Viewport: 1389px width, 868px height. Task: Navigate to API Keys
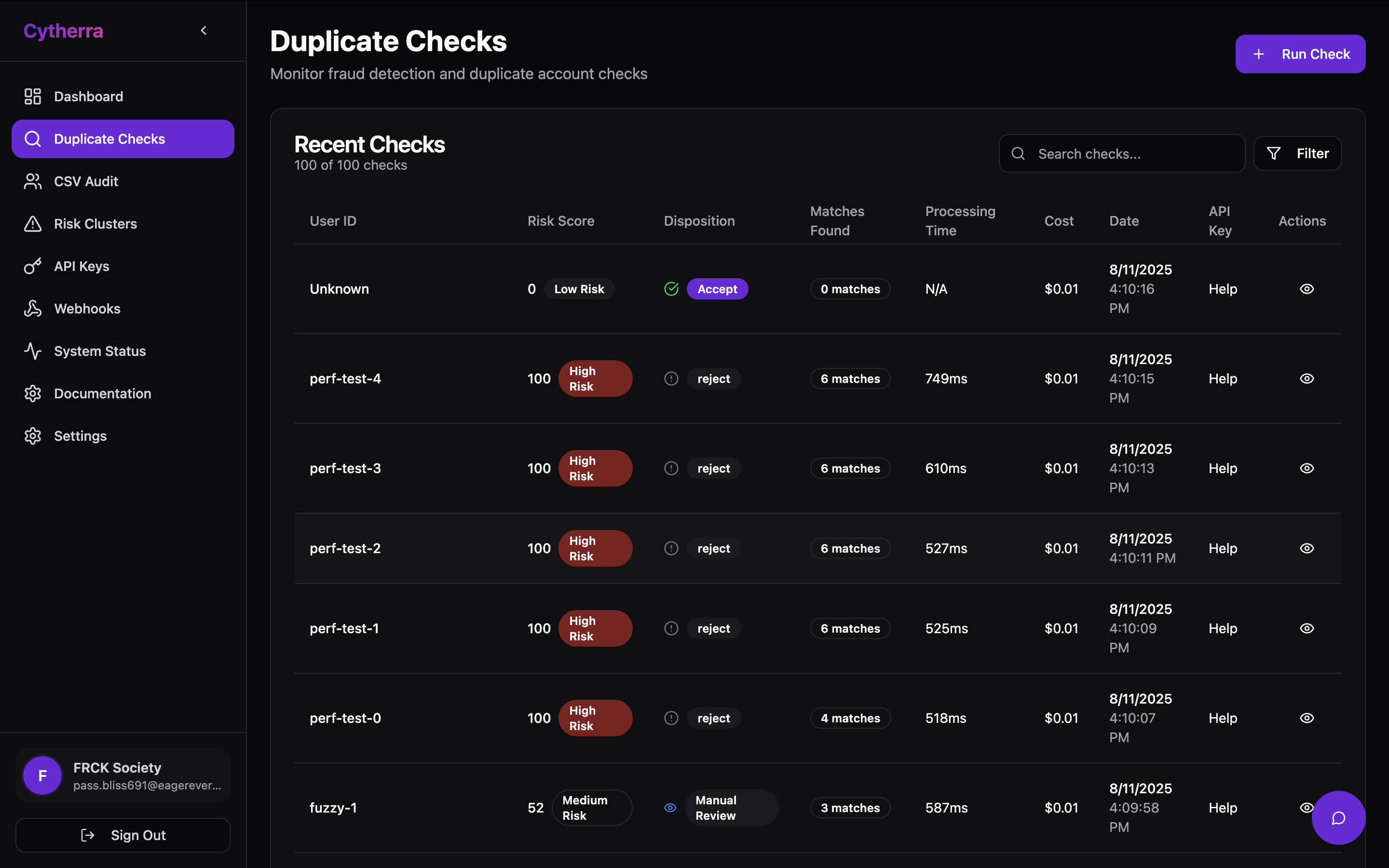click(123, 266)
